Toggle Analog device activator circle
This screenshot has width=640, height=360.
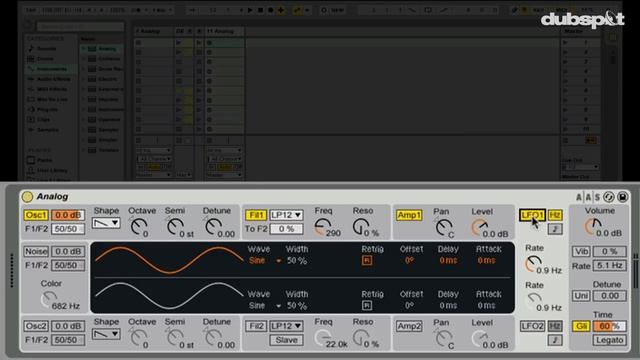27,197
